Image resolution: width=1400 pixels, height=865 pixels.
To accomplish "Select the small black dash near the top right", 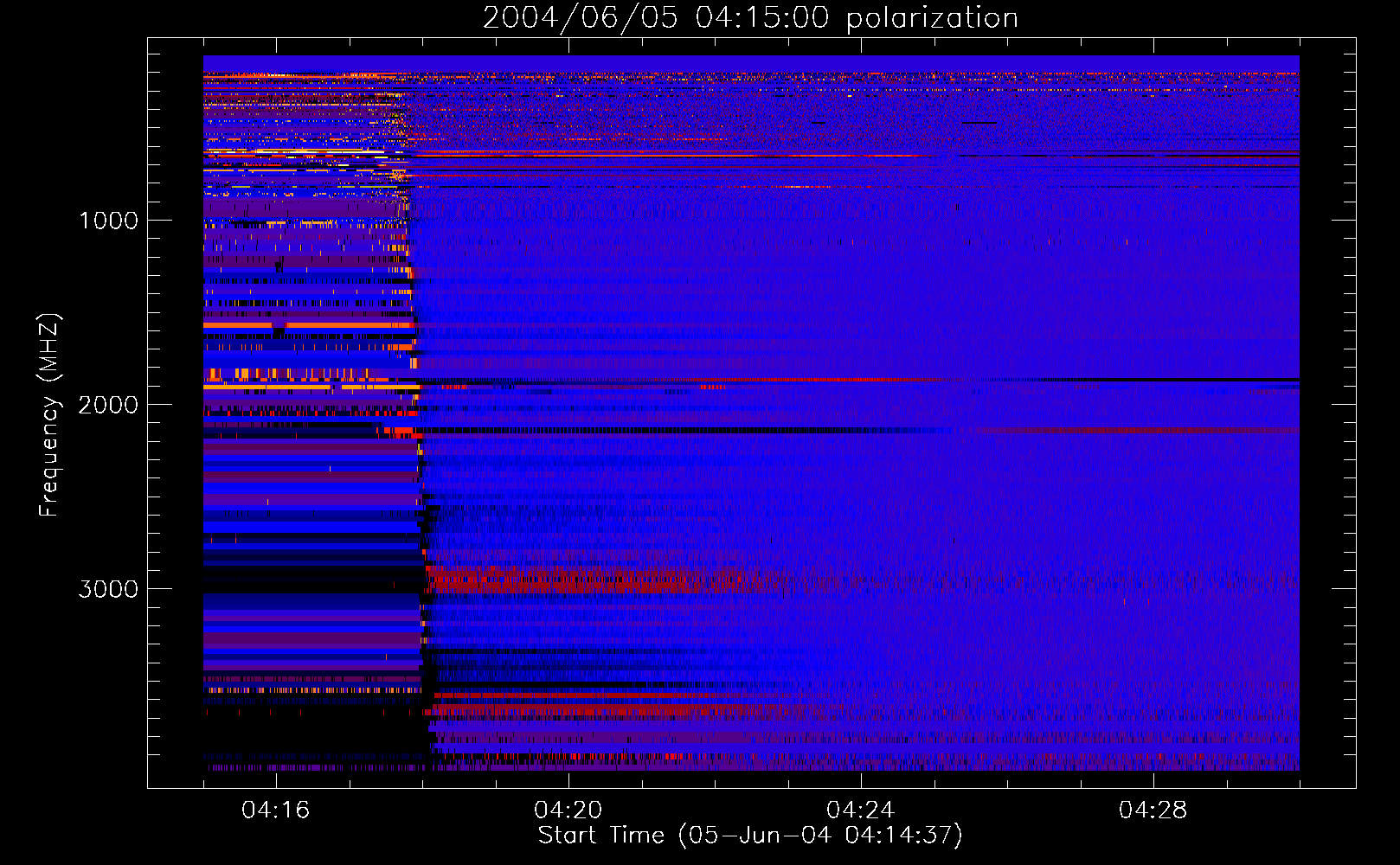I will 979,123.
